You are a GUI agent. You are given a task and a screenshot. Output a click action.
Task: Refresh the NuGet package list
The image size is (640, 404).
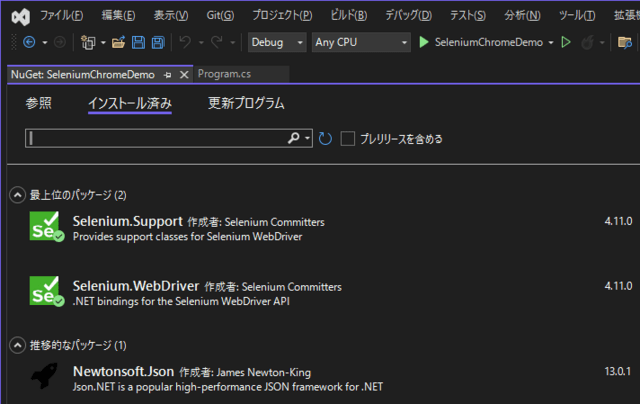[x=325, y=139]
